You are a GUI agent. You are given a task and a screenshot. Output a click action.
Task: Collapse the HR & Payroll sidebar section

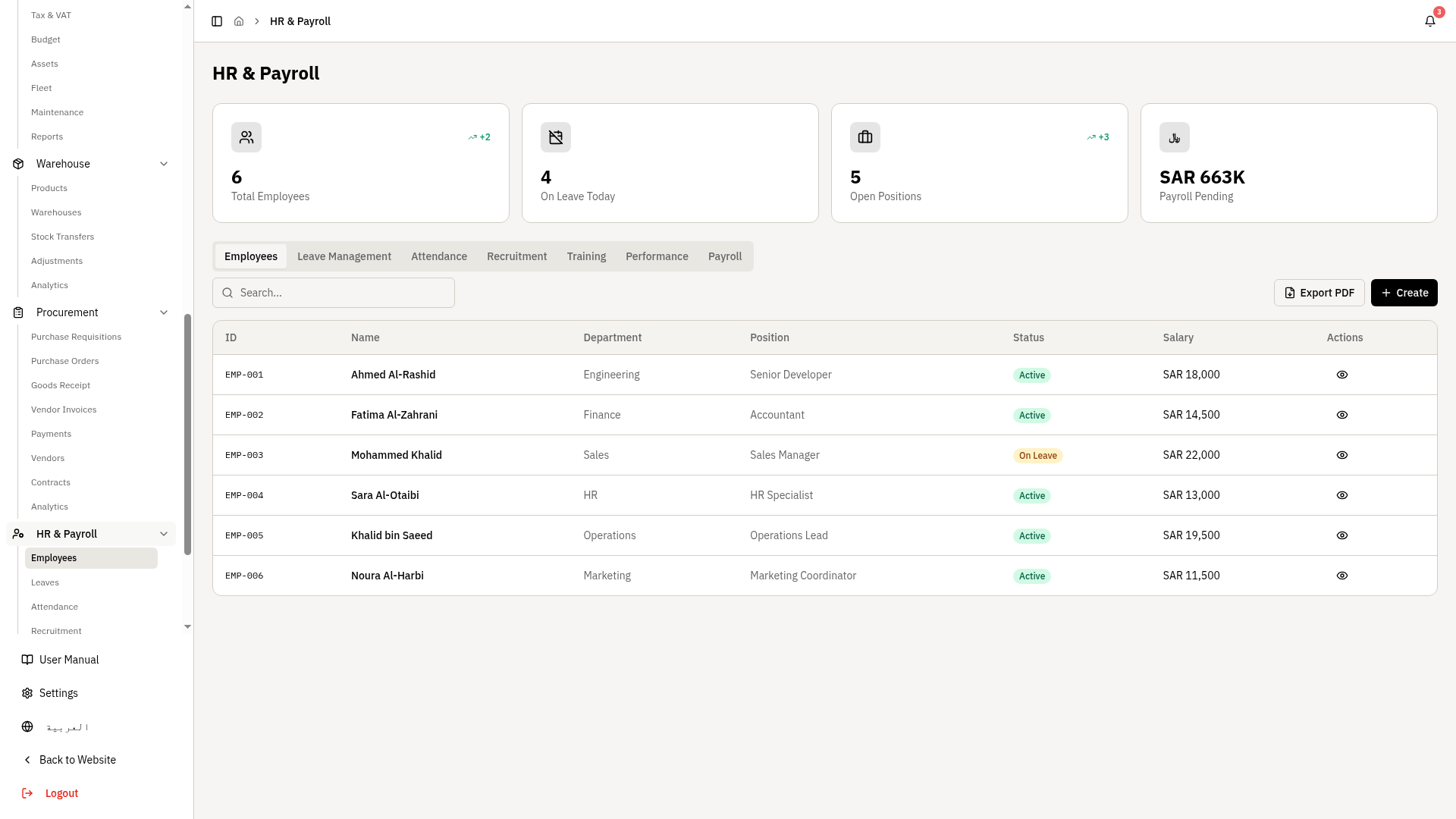[164, 534]
